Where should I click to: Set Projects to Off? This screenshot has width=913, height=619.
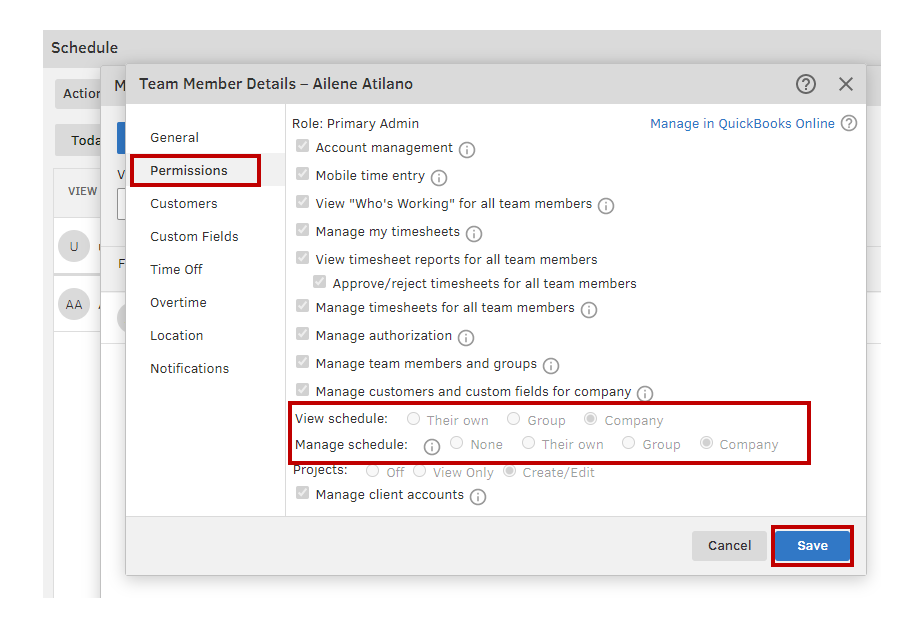click(373, 471)
